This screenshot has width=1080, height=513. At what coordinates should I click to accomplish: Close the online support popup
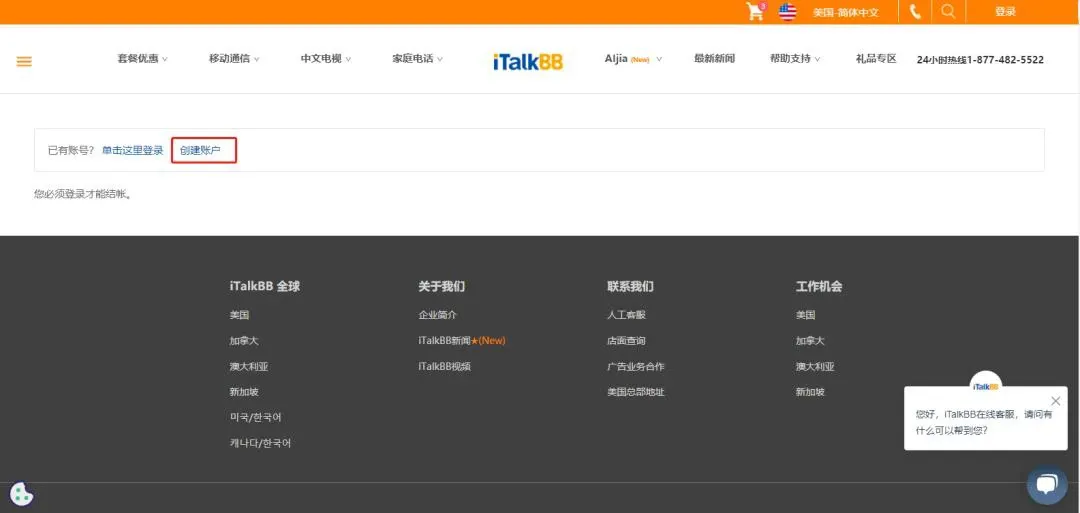pos(1056,401)
